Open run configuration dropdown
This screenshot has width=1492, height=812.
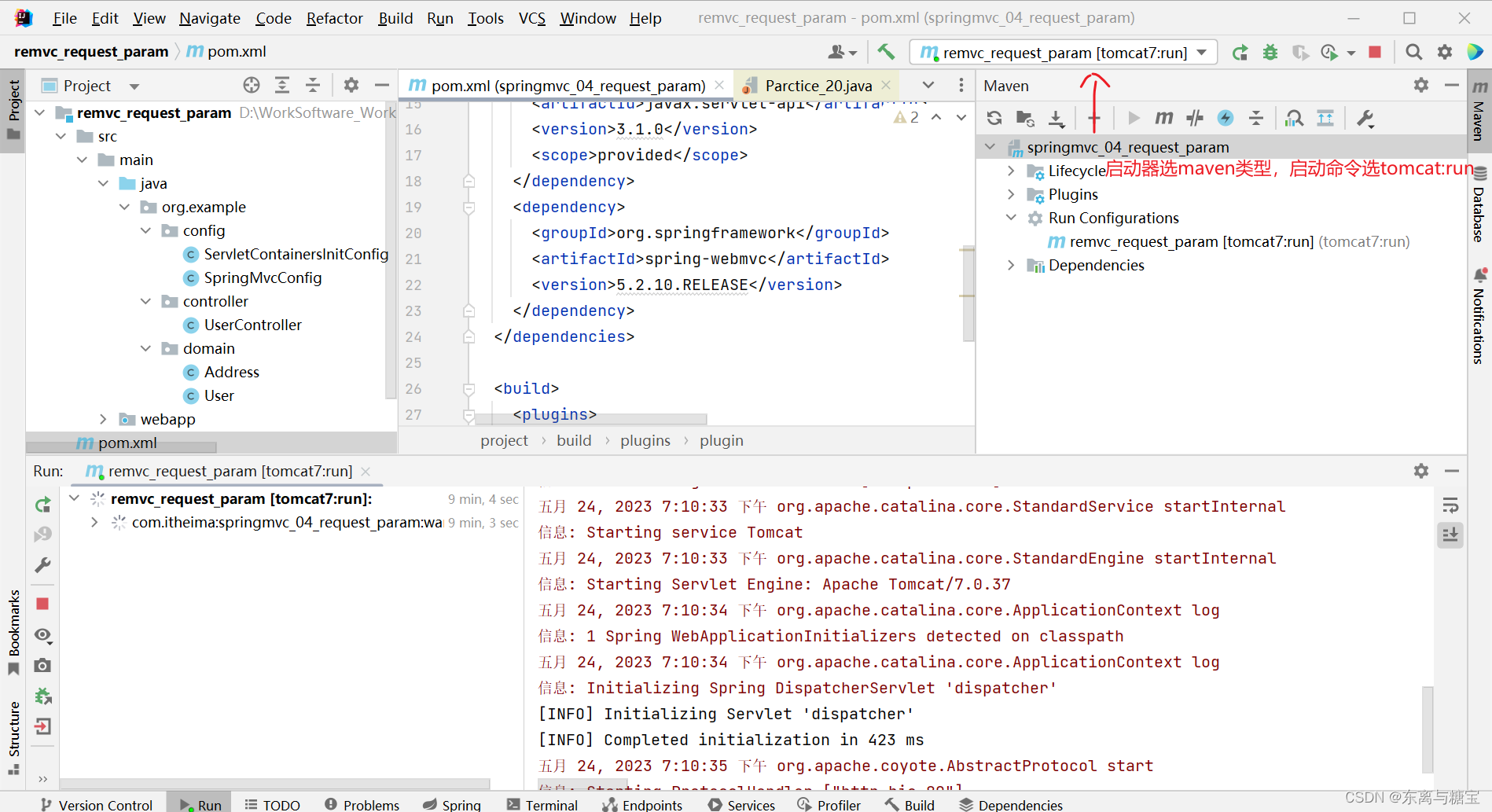[1202, 53]
